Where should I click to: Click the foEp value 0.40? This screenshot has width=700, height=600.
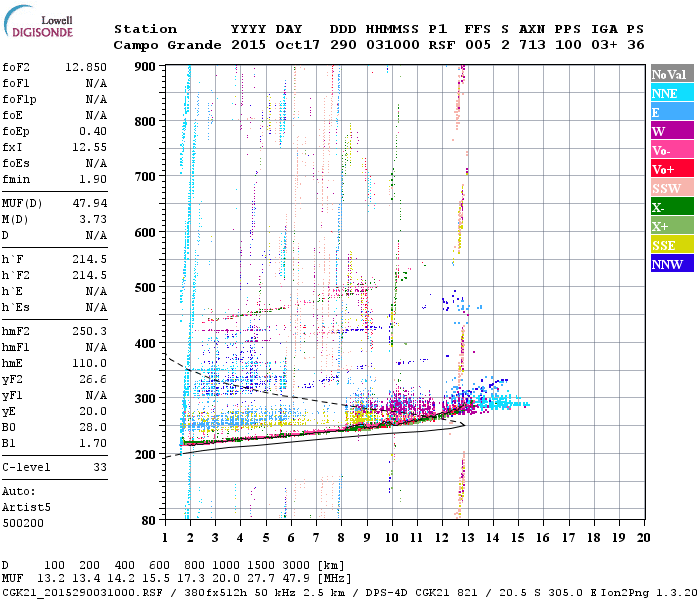[x=93, y=131]
